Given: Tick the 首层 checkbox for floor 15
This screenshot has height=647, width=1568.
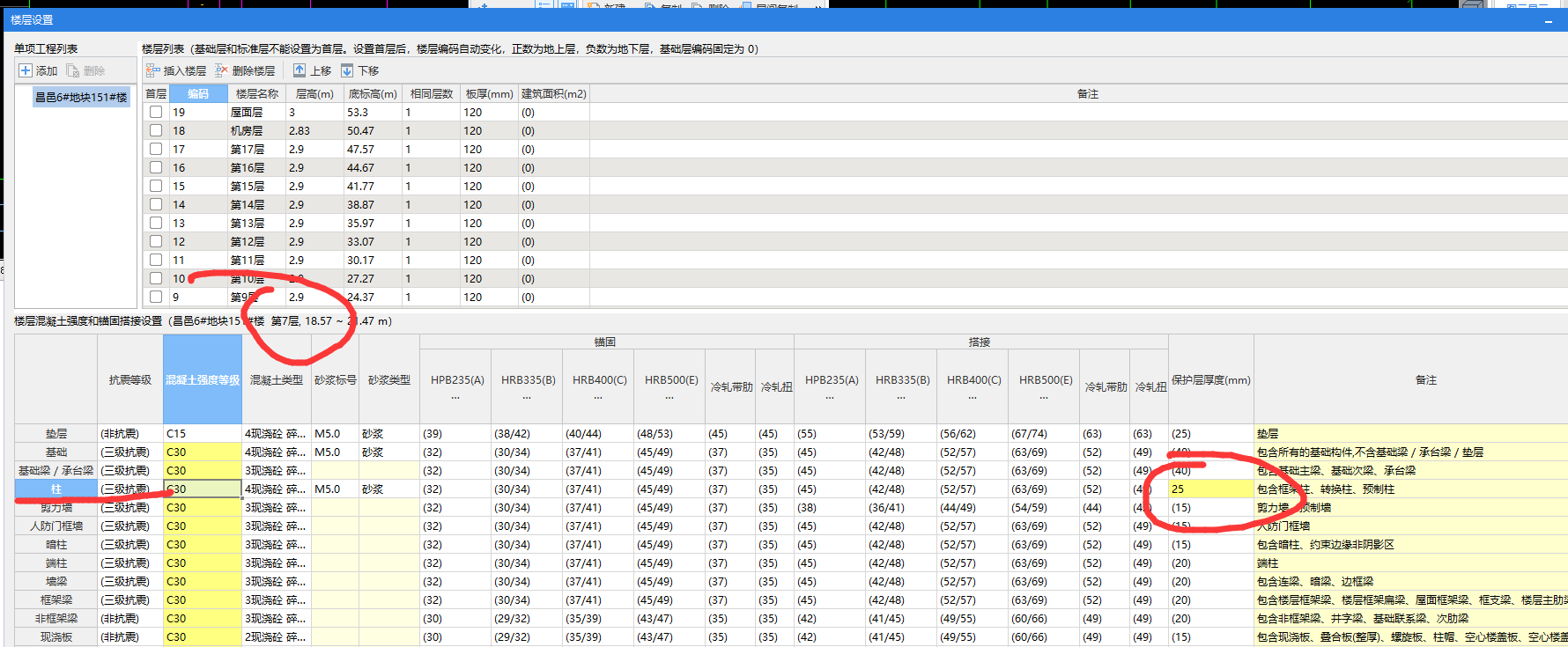Looking at the screenshot, I should 156,186.
